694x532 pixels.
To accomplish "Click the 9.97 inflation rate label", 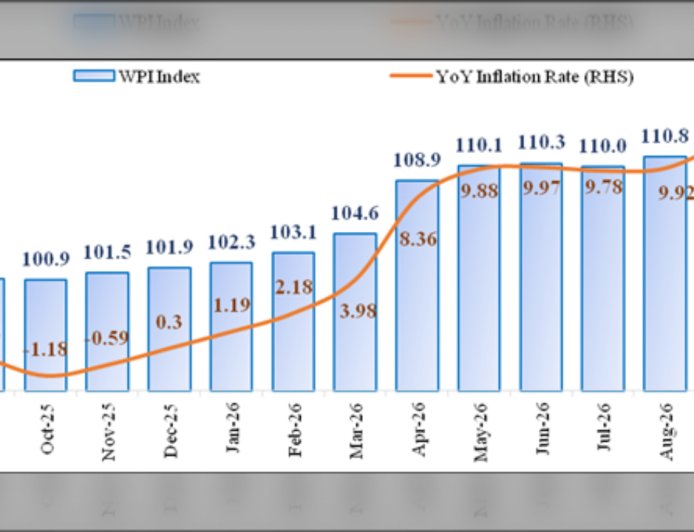I will tap(541, 188).
